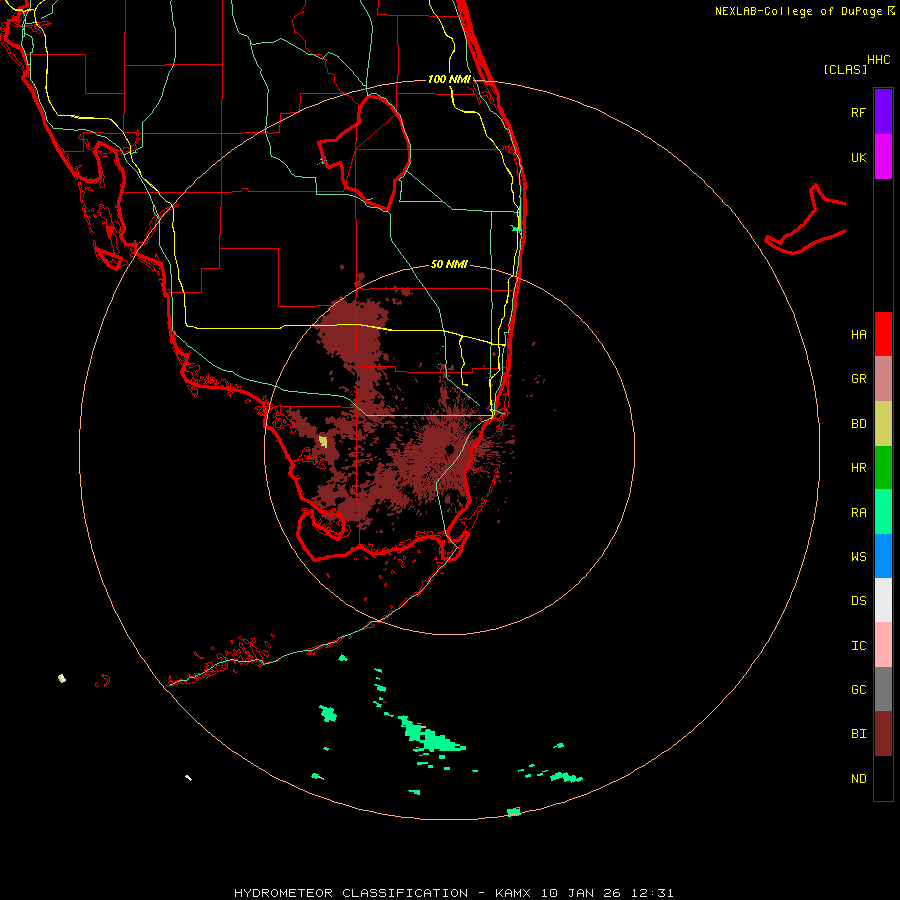Screen dimensions: 900x900
Task: Click the '10 JAN 26' date text
Action: 581,893
